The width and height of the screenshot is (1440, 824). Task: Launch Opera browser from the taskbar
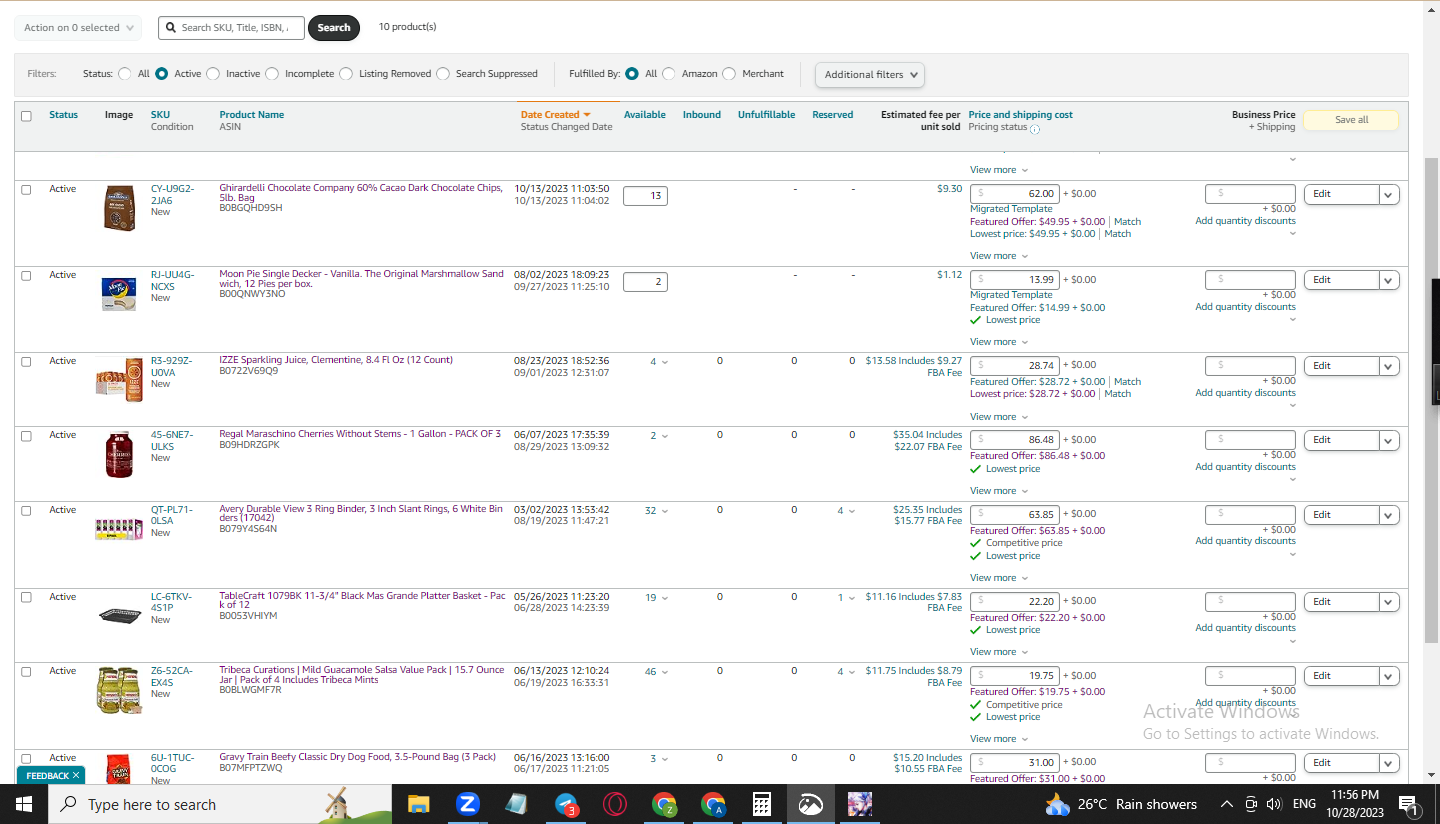[x=615, y=804]
